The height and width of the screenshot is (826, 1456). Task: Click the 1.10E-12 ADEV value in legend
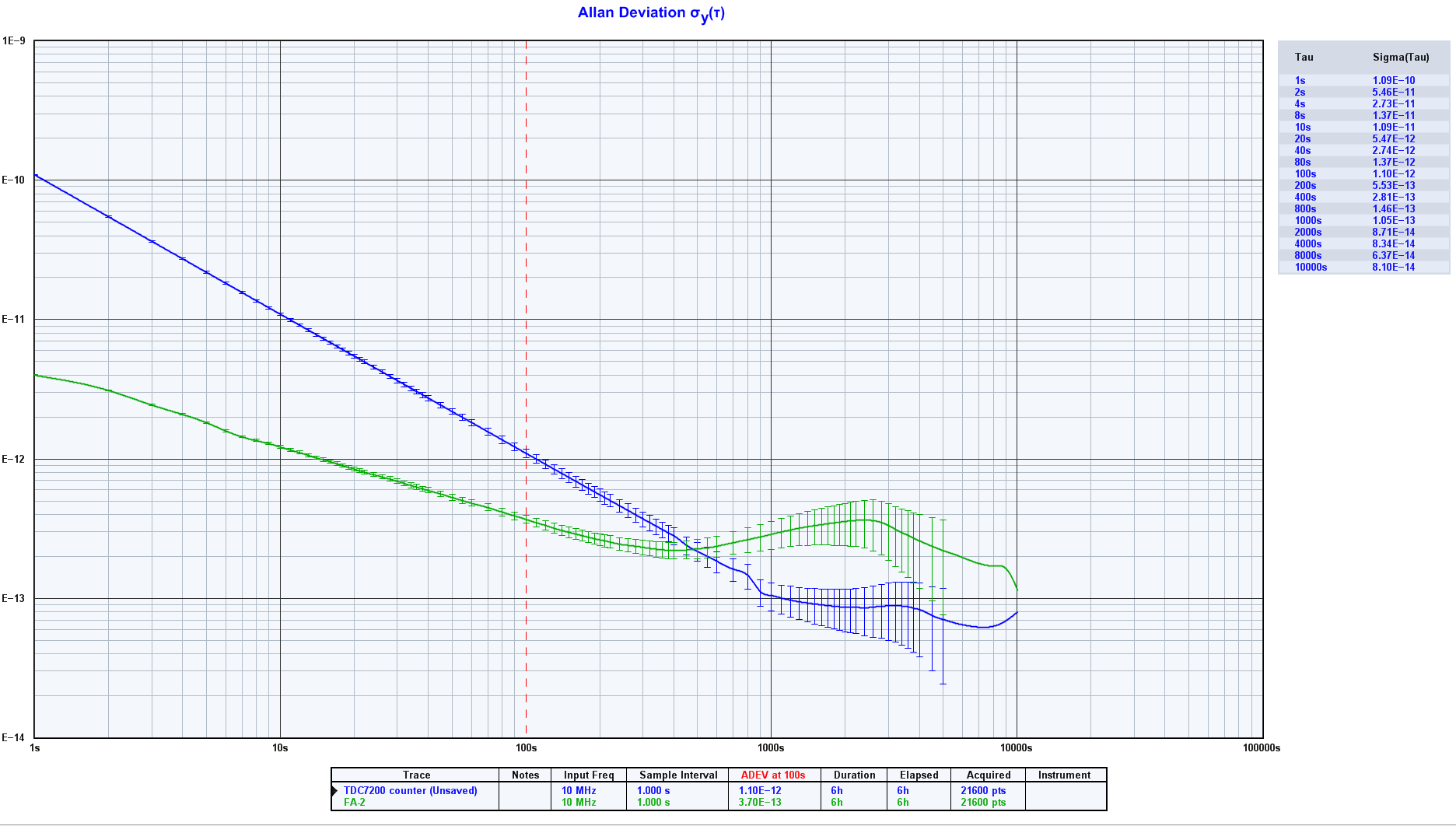(x=760, y=790)
